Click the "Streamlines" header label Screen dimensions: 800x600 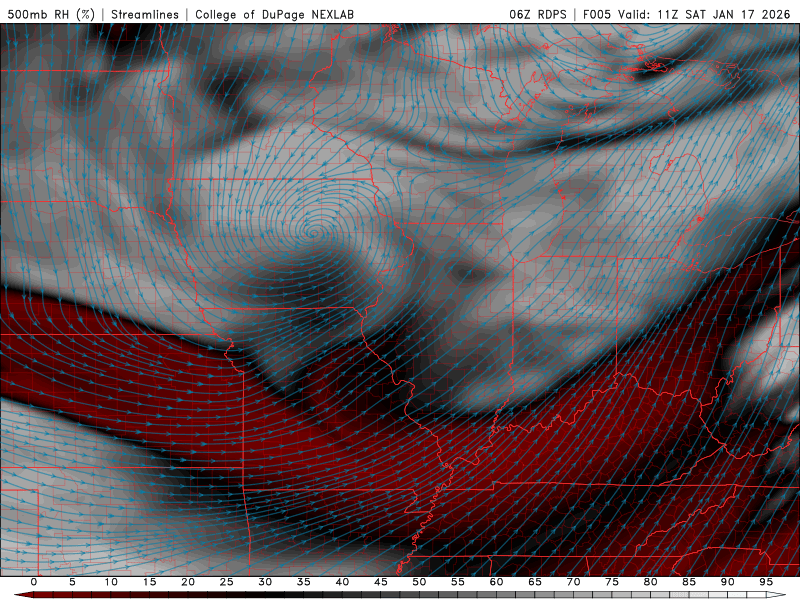[x=145, y=14]
